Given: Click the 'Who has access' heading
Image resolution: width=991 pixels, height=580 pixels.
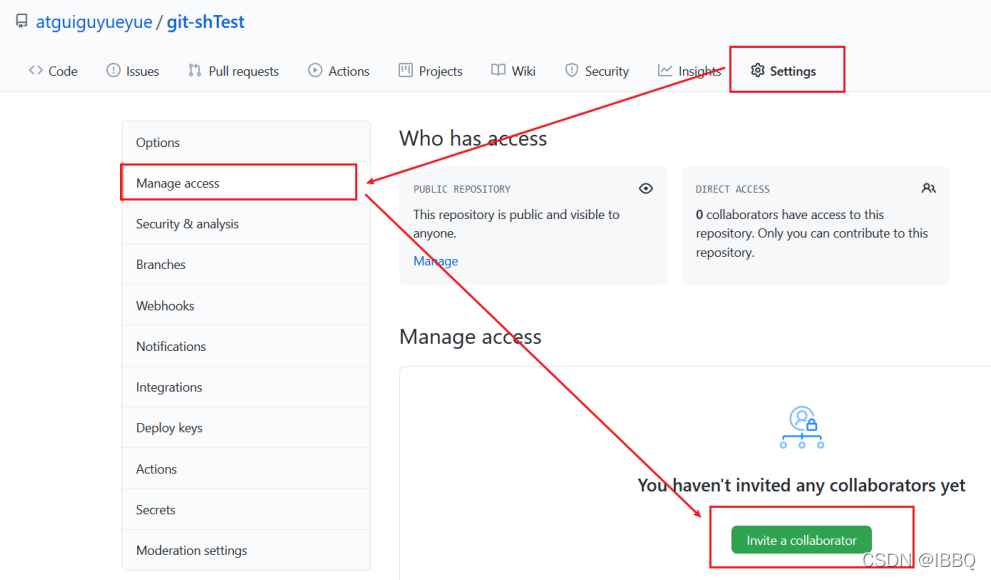Looking at the screenshot, I should click(x=473, y=138).
